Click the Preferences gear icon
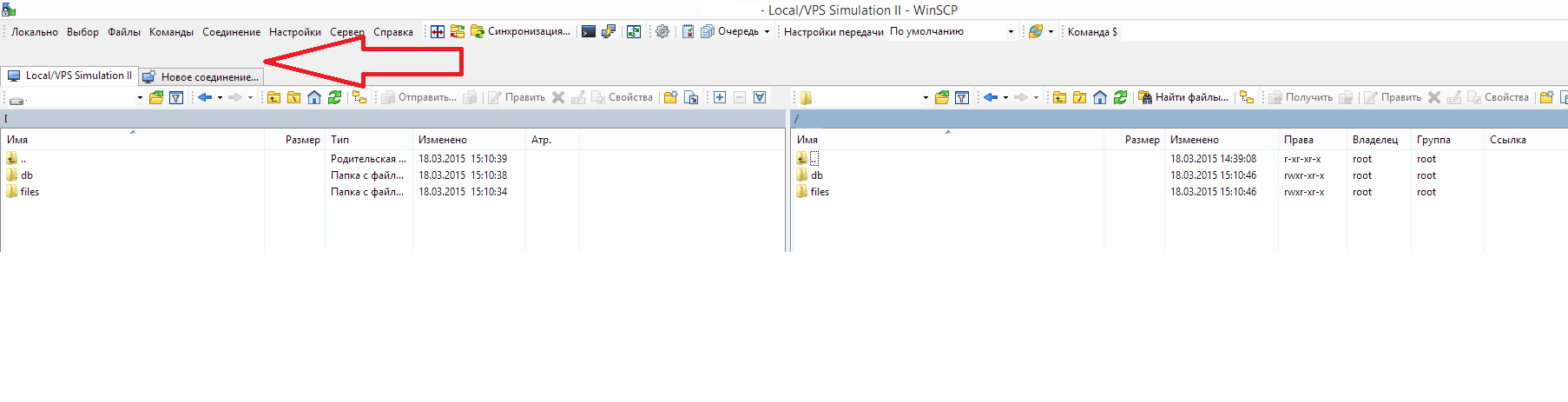Image resolution: width=1568 pixels, height=402 pixels. click(662, 32)
